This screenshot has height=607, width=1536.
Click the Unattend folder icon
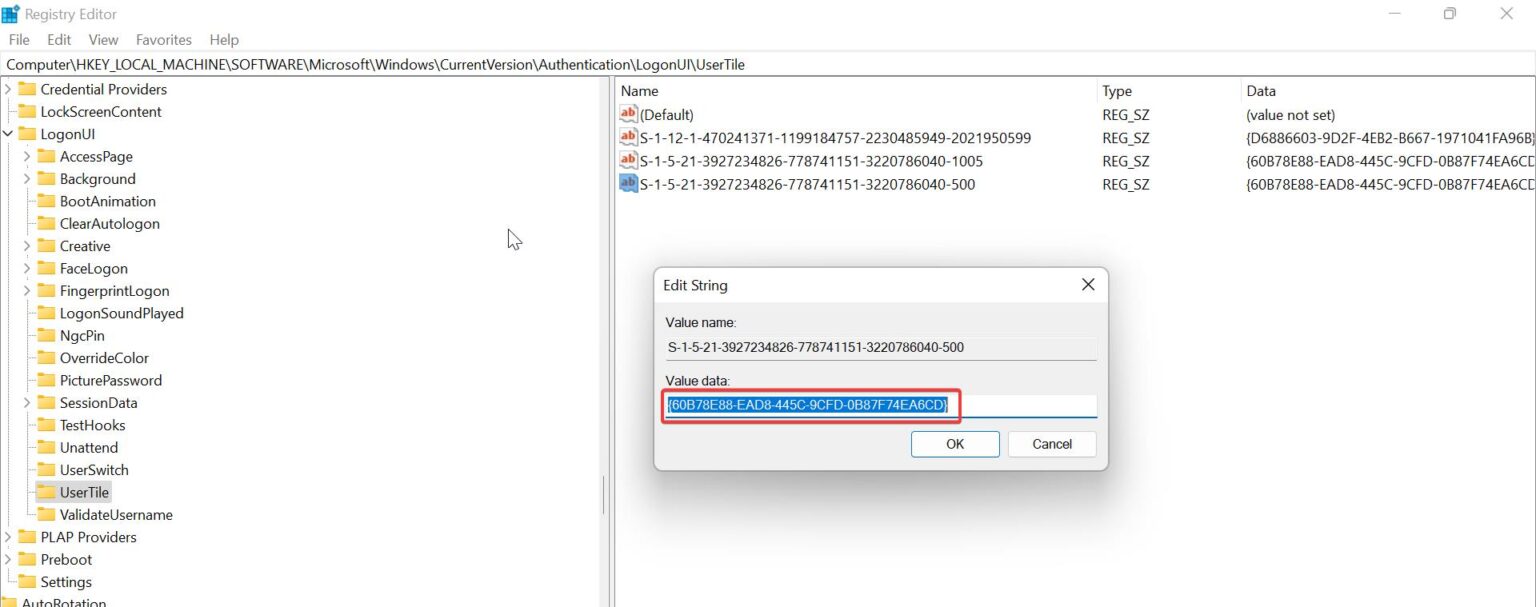(x=46, y=447)
